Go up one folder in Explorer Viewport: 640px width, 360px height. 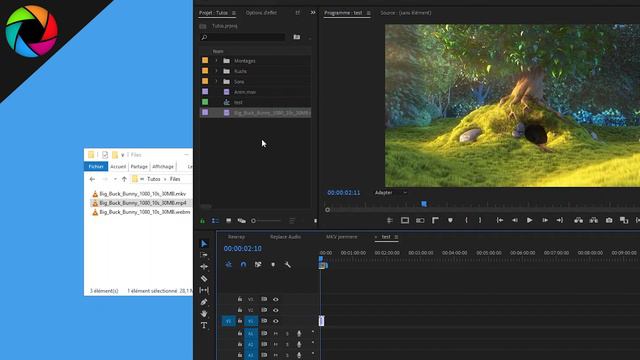124,179
